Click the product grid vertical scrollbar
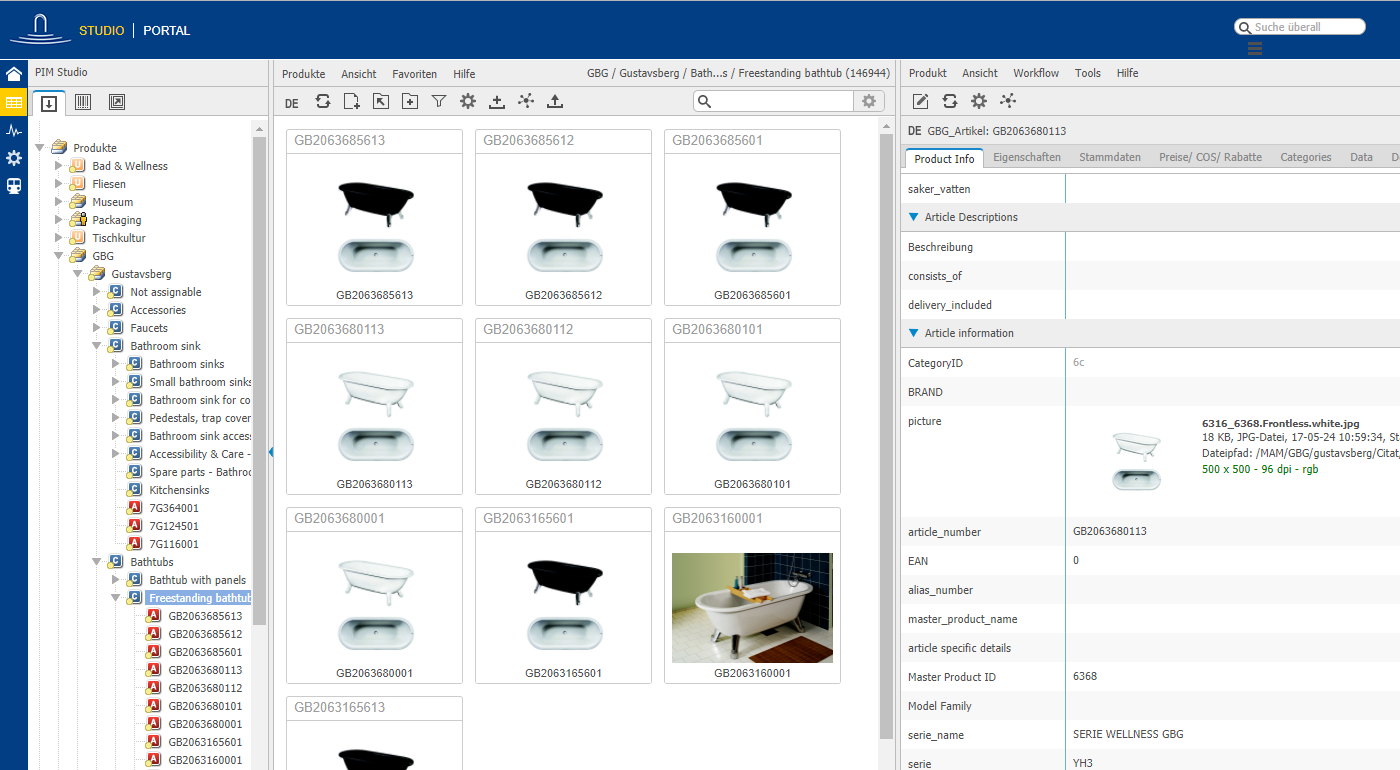This screenshot has height=770, width=1400. point(886,435)
